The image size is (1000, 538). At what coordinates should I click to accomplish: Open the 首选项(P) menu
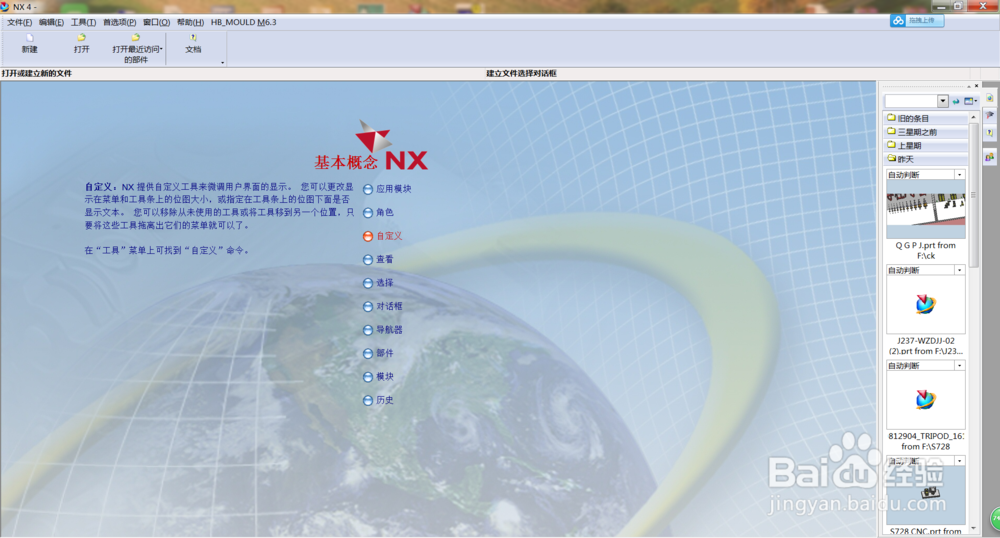point(119,22)
